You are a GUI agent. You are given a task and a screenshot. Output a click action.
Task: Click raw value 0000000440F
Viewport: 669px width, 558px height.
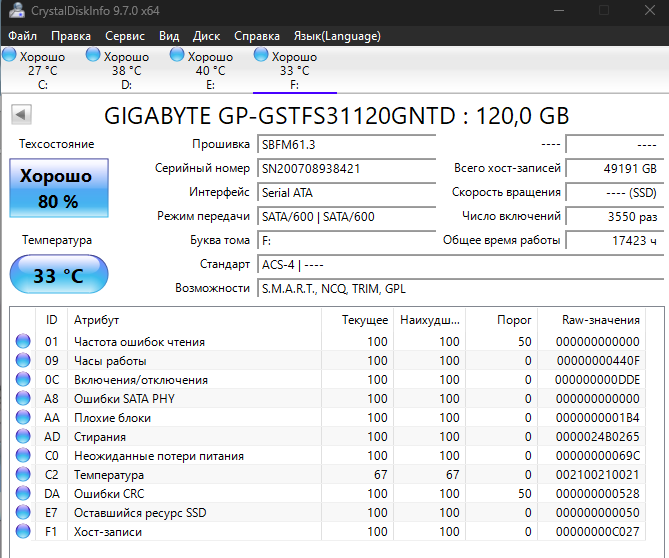598,361
